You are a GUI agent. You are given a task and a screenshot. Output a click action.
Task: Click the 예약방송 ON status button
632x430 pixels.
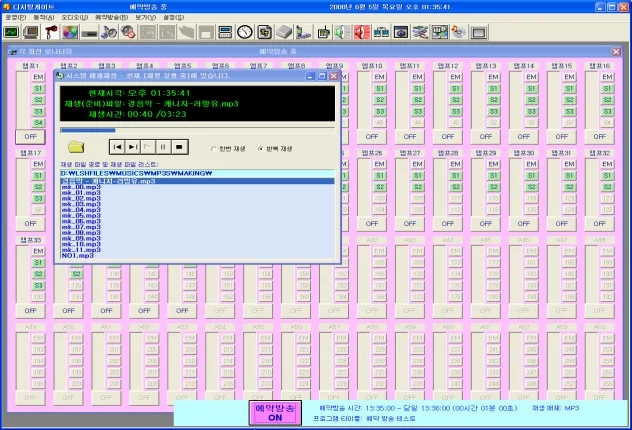click(275, 413)
